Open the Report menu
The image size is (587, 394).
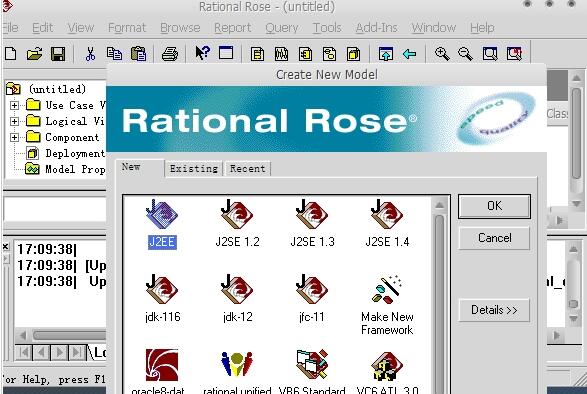click(232, 28)
